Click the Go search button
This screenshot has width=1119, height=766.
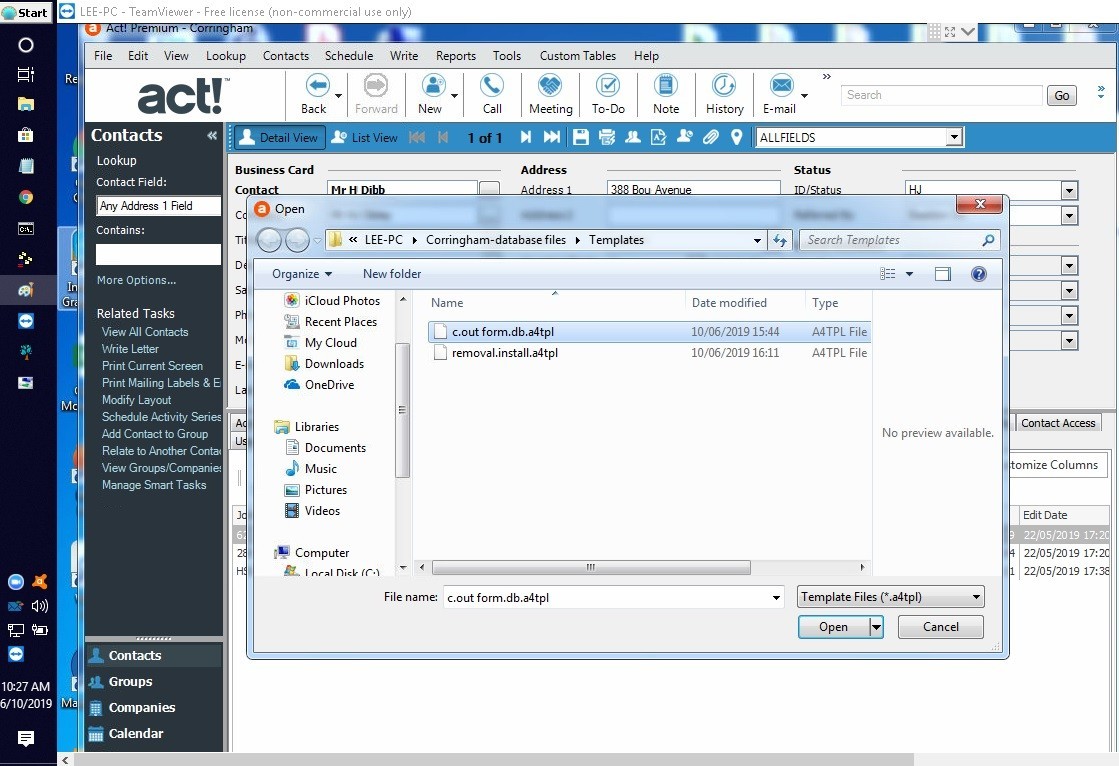point(1062,96)
